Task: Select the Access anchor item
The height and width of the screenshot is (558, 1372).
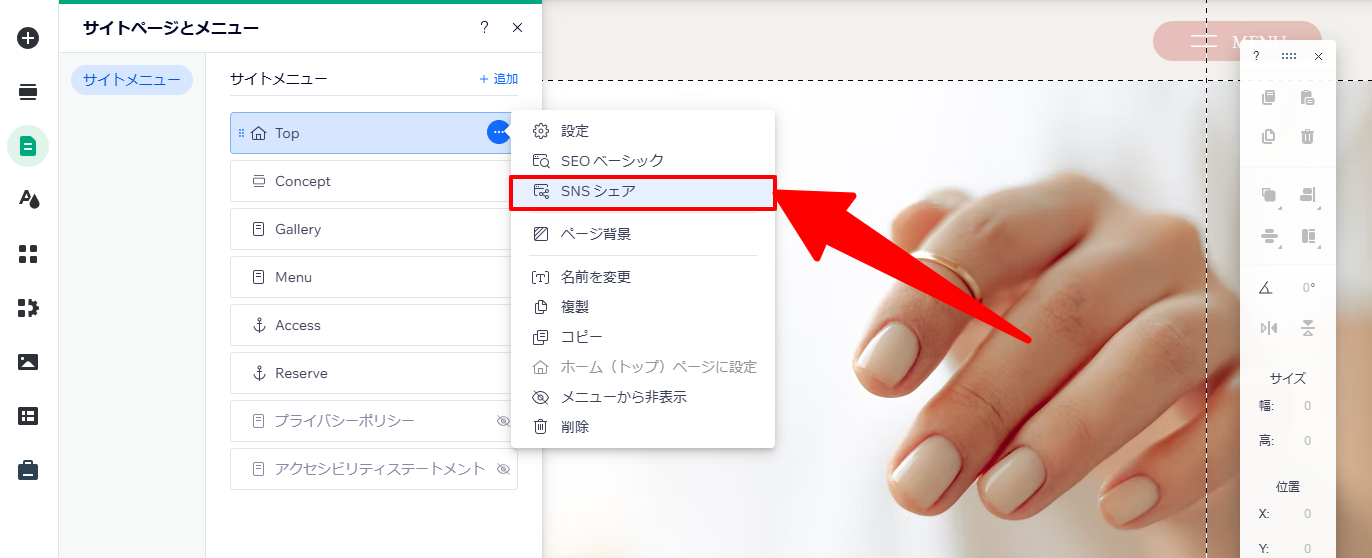Action: tap(373, 325)
